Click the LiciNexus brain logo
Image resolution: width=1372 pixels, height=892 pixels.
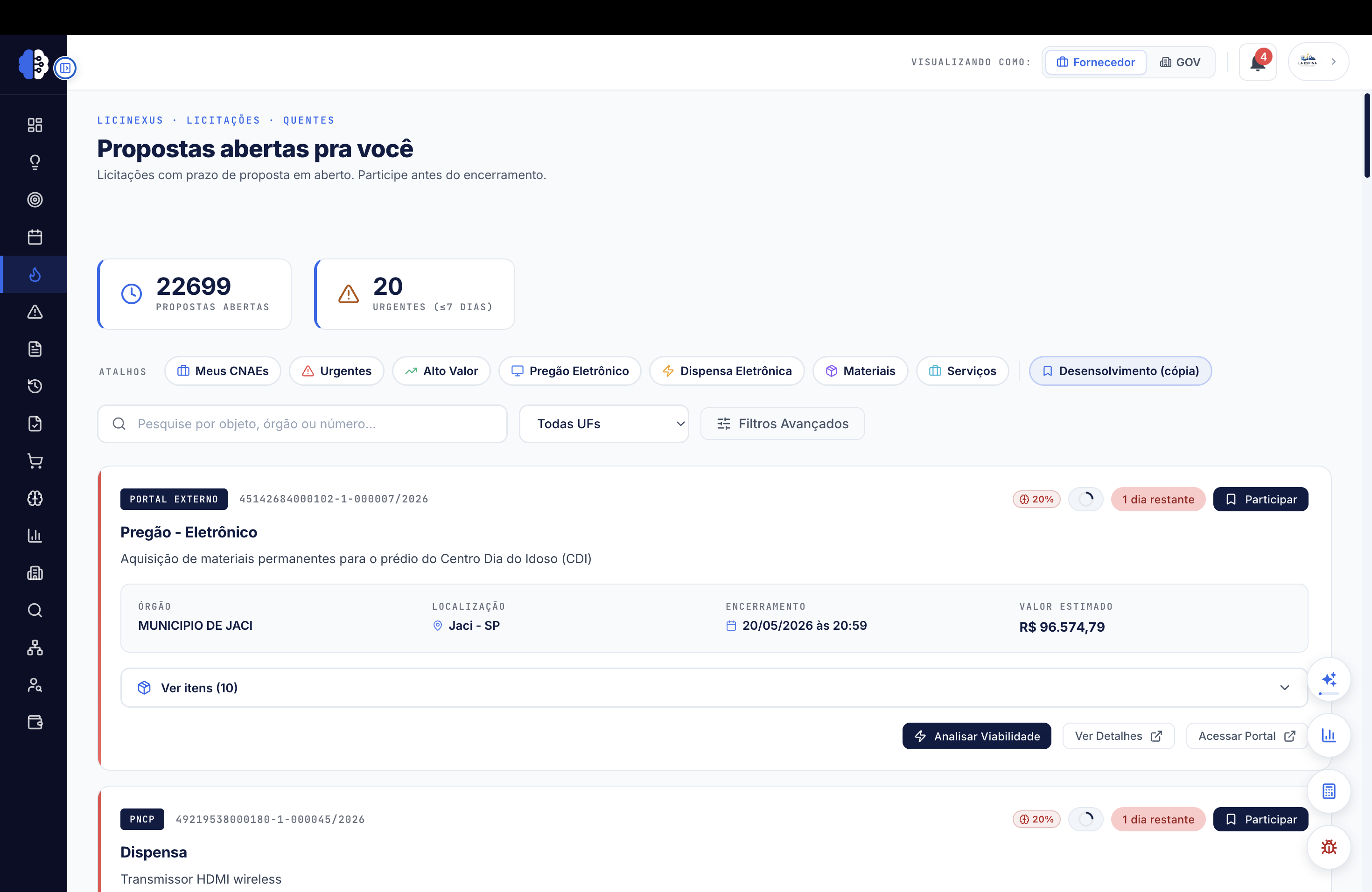click(x=33, y=64)
